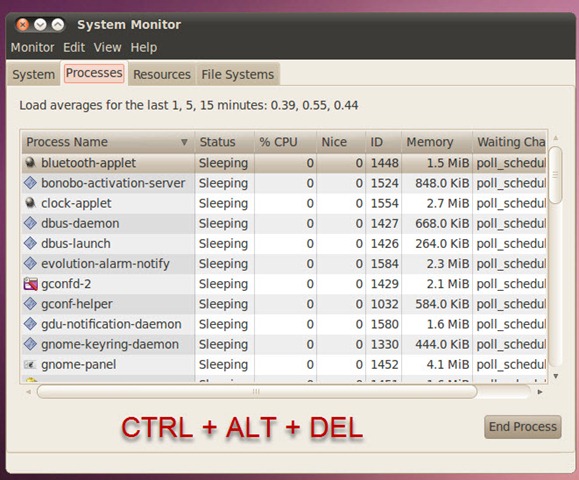Maximize the System Monitor window
Screen dimensions: 579x480
tap(58, 25)
